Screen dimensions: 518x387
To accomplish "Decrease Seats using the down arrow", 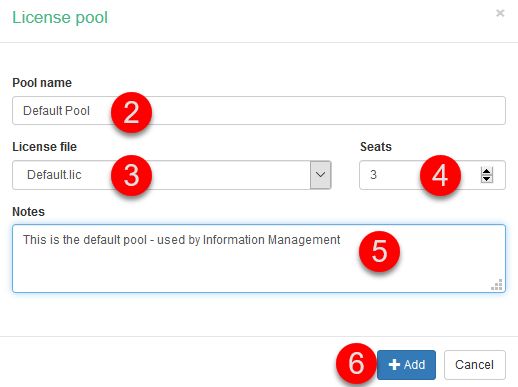I will 487,179.
